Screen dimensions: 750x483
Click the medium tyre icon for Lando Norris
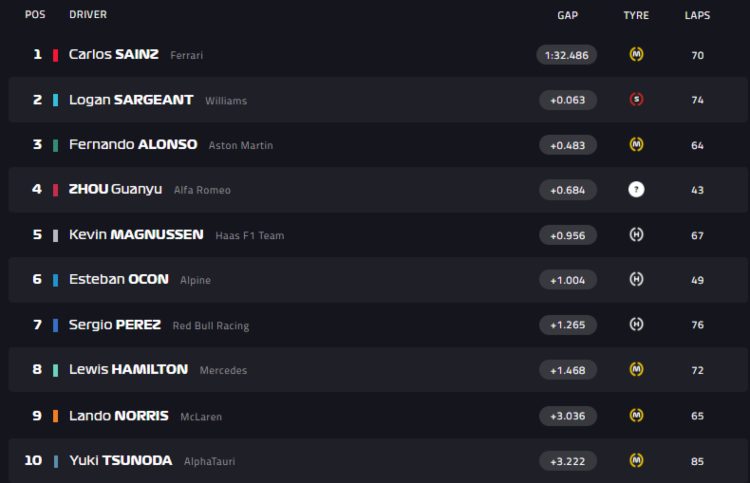[x=636, y=416]
